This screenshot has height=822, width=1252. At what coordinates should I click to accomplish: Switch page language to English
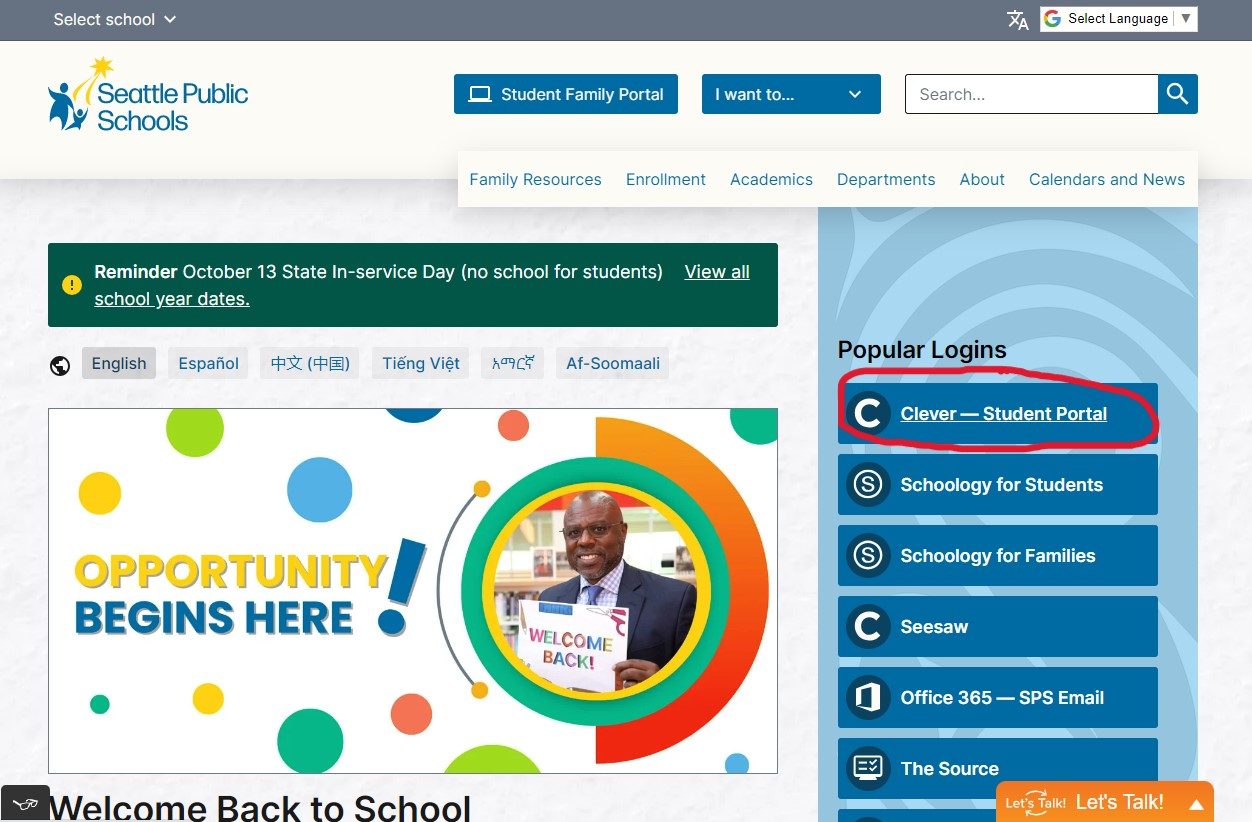pos(119,363)
